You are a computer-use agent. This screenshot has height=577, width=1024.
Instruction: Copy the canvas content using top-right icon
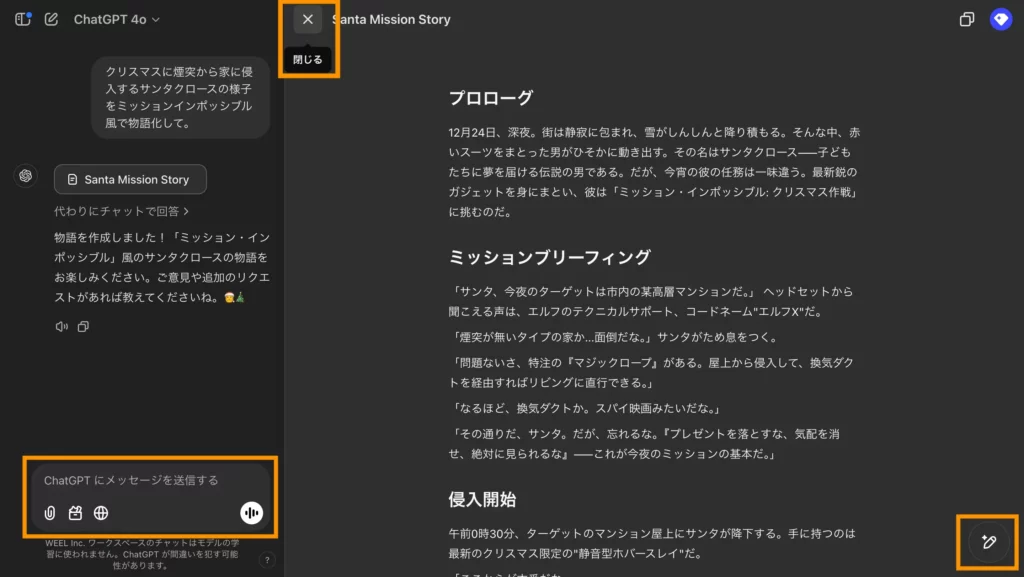coord(967,20)
